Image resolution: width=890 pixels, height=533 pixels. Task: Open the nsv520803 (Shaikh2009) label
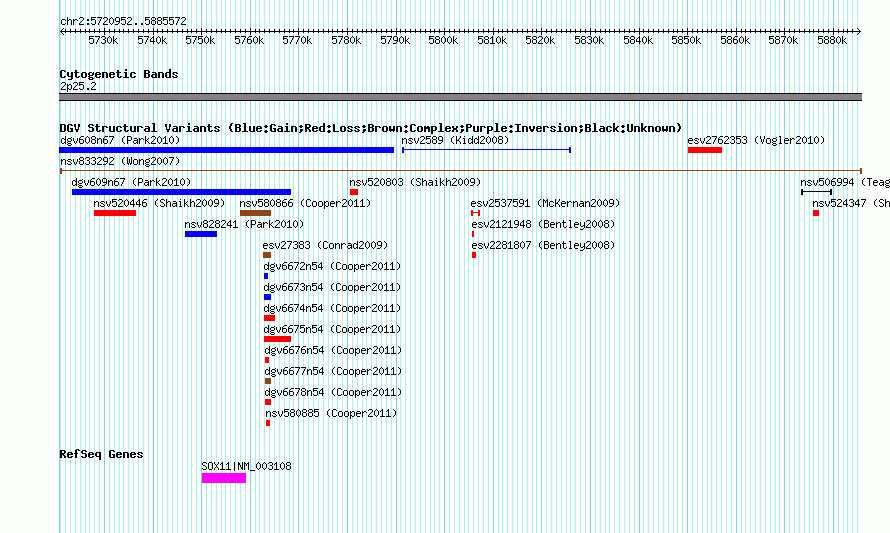(x=415, y=182)
